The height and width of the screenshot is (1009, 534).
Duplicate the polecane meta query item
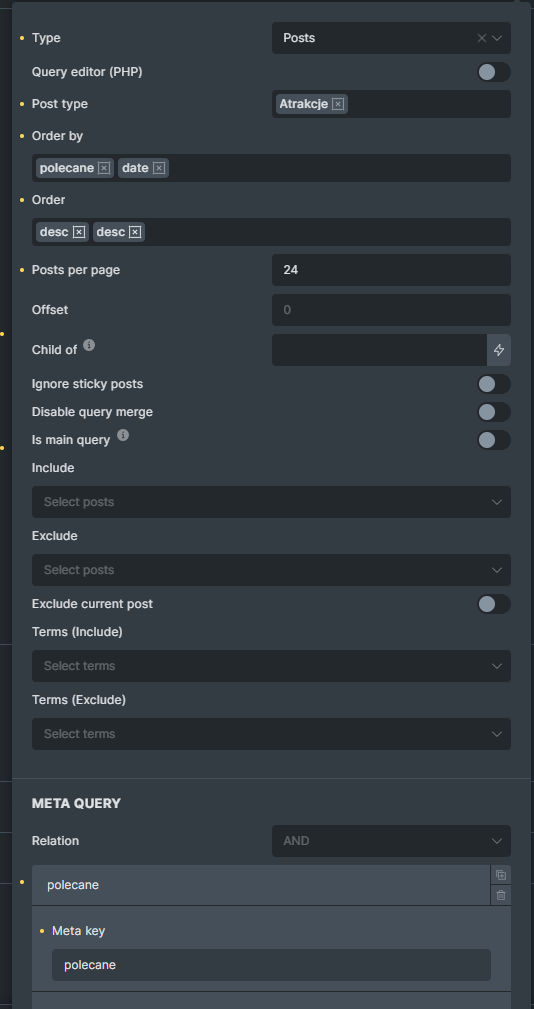point(501,875)
